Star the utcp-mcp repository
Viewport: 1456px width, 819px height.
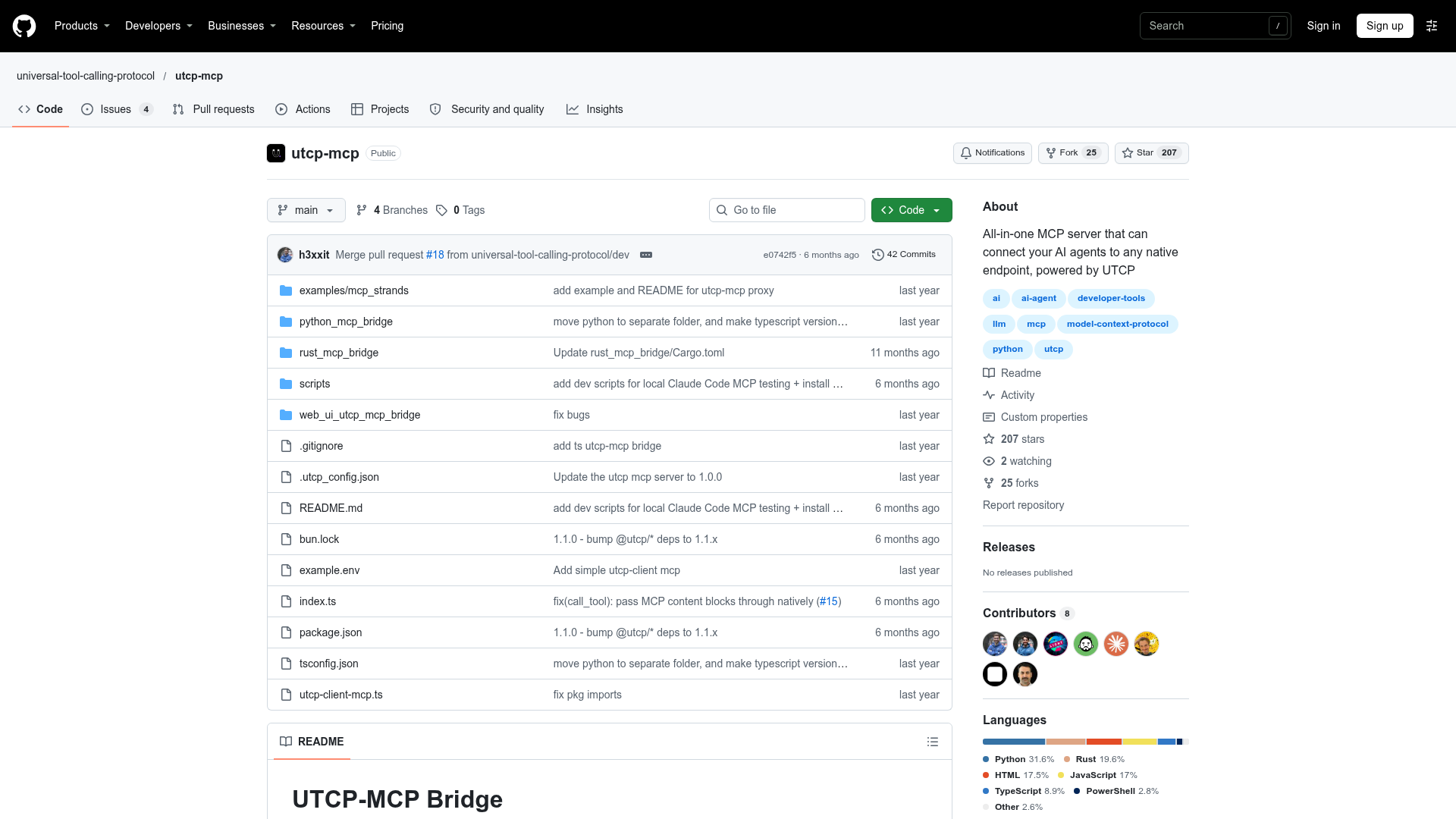coord(1151,153)
